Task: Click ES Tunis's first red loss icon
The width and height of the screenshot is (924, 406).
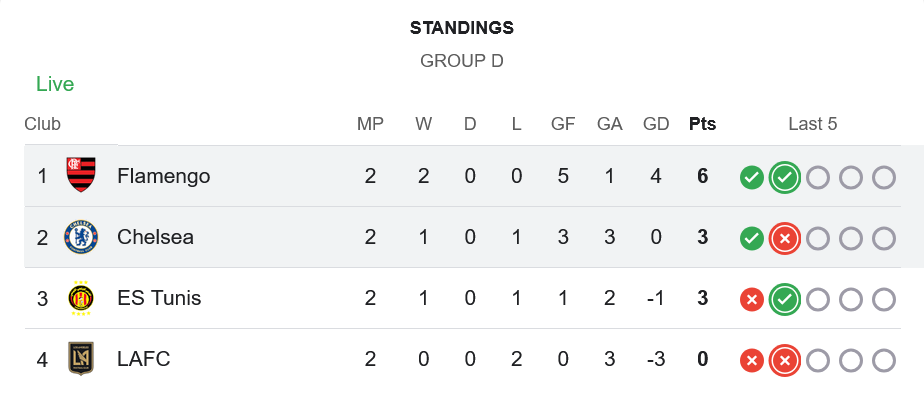Action: 752,300
